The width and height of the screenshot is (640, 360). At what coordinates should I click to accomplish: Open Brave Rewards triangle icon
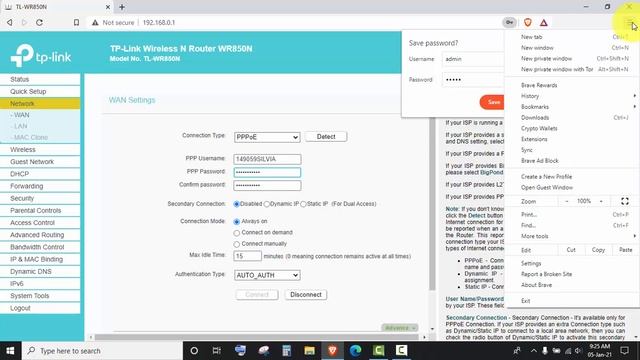pos(544,22)
